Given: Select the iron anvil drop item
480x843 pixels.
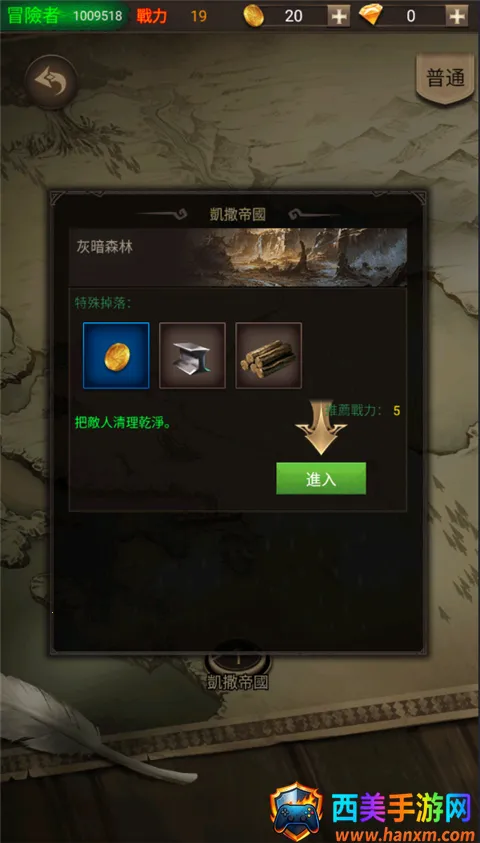Looking at the screenshot, I should pos(192,355).
